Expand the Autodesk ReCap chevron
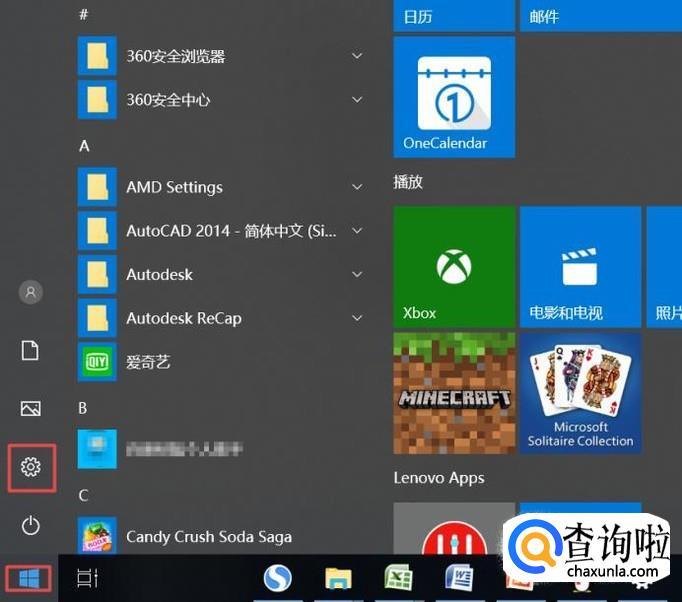 357,318
